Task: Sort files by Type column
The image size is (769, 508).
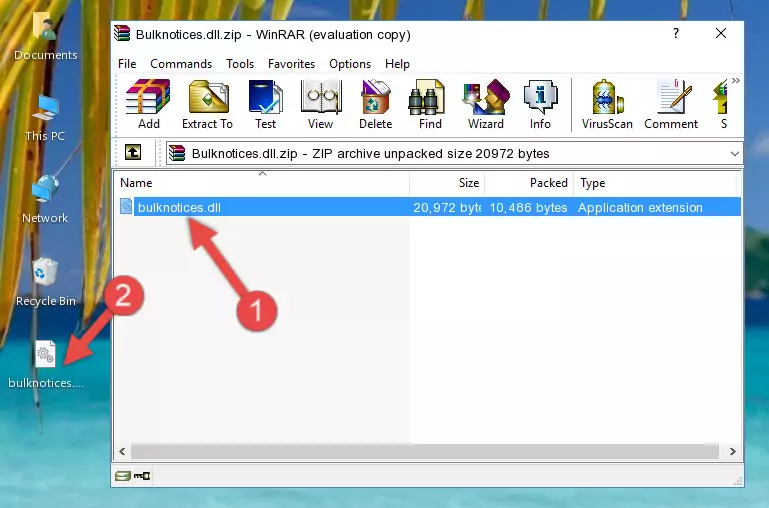Action: (655, 183)
